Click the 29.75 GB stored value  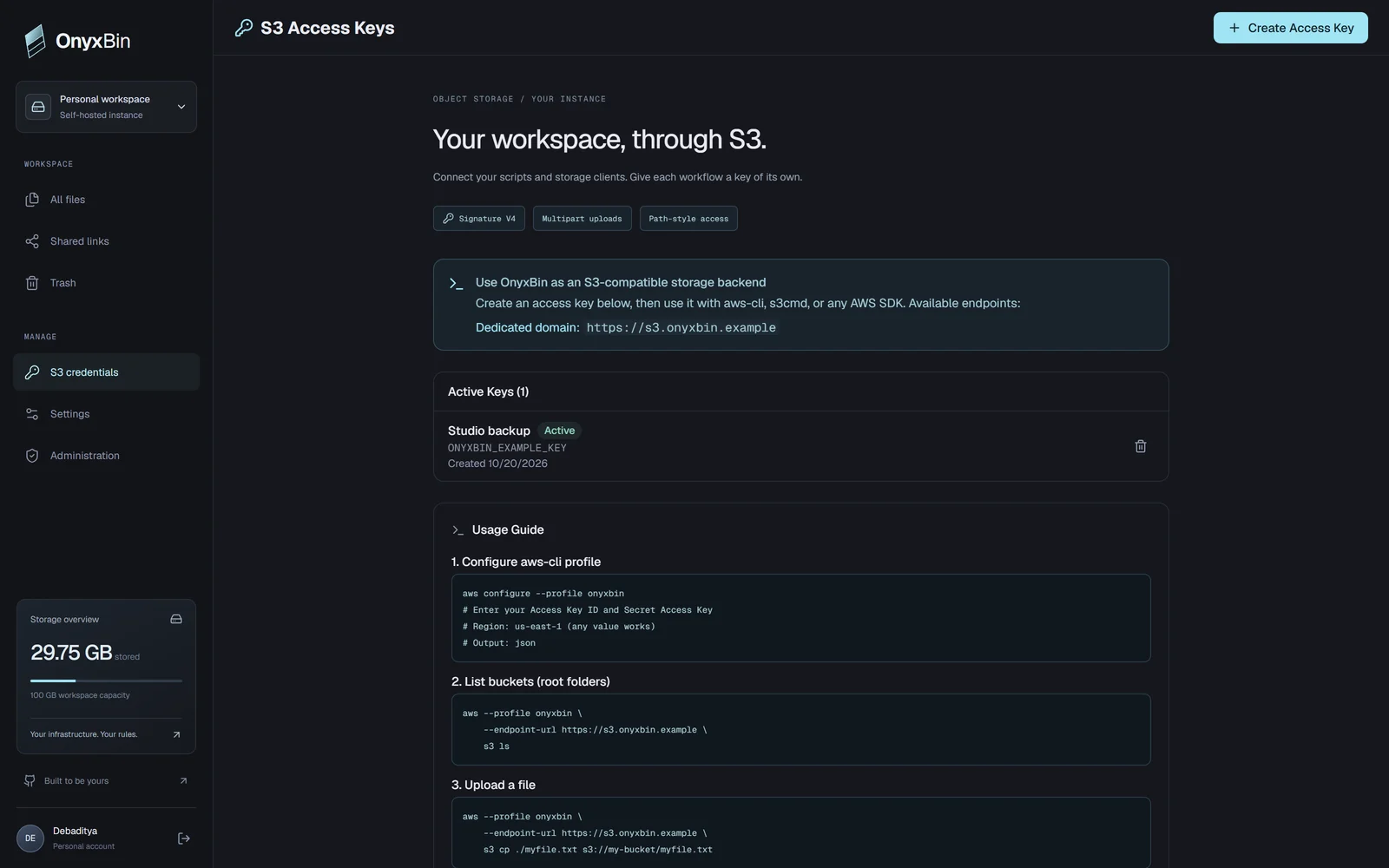pyautogui.click(x=71, y=653)
